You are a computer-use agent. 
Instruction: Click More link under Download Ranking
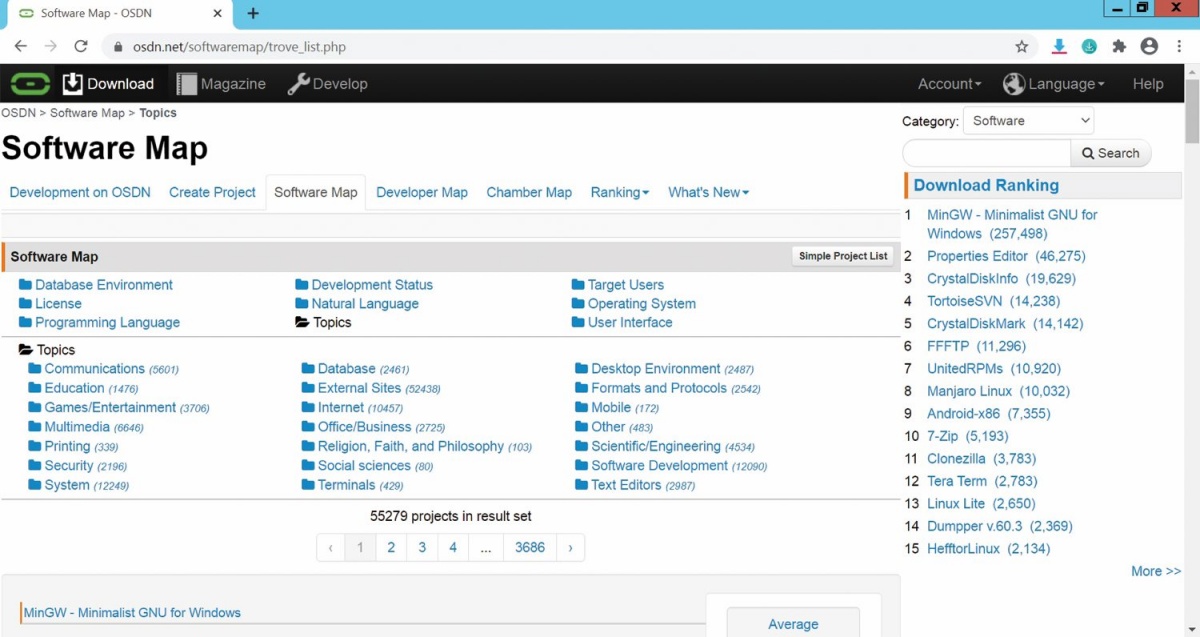(1155, 571)
